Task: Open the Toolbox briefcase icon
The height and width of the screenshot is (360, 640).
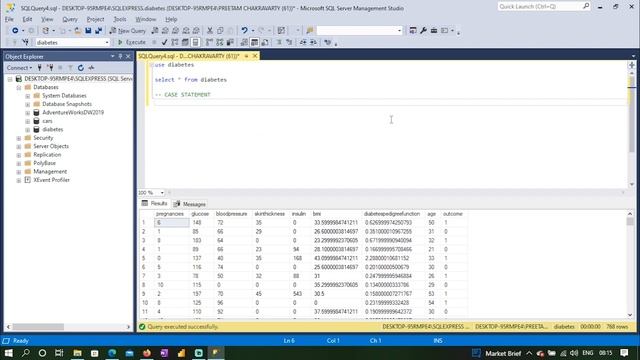Action: [x=433, y=31]
